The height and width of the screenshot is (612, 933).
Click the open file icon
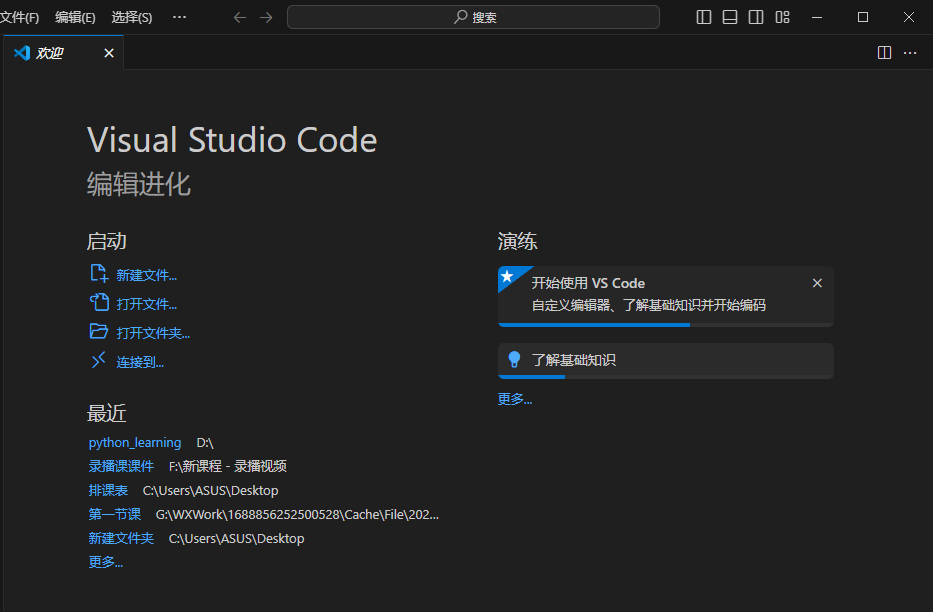tap(99, 303)
